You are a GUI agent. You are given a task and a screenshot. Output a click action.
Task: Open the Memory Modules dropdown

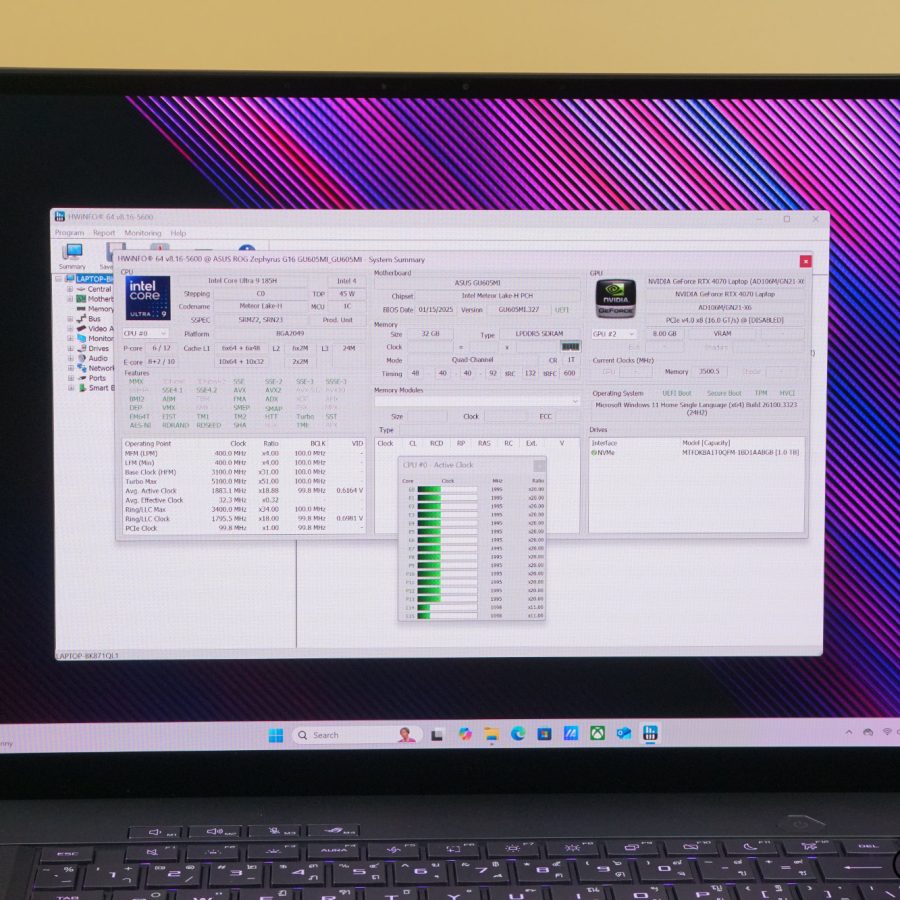(x=478, y=401)
